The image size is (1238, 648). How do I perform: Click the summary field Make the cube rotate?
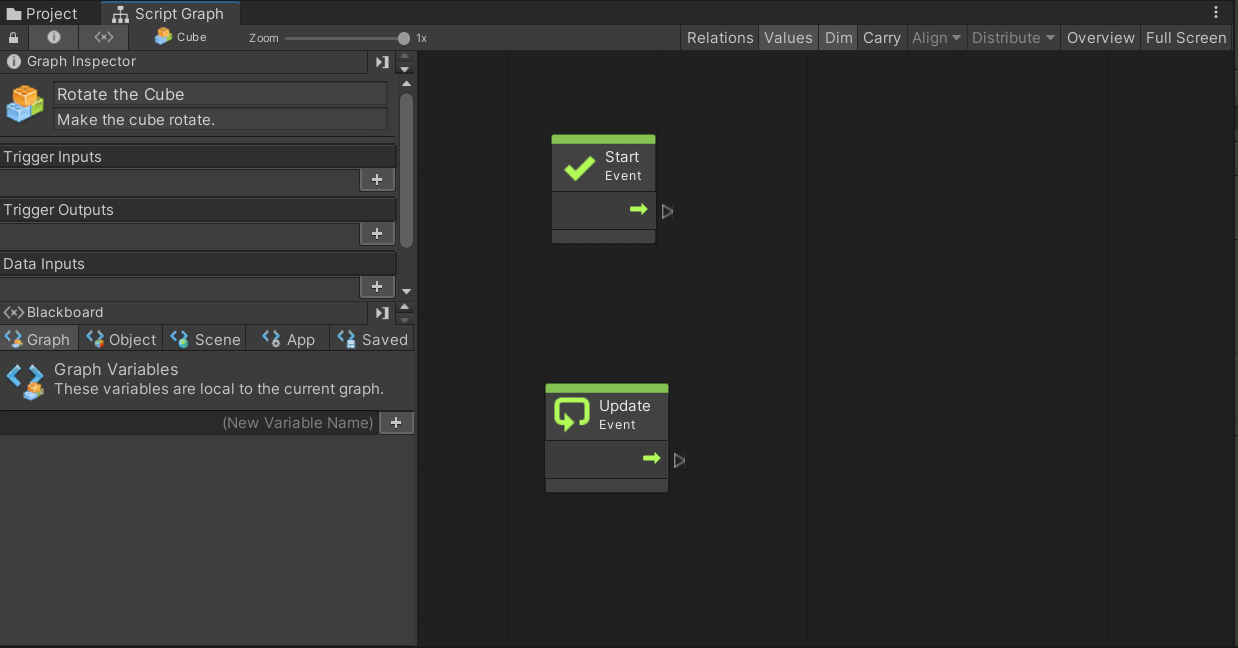coord(220,120)
